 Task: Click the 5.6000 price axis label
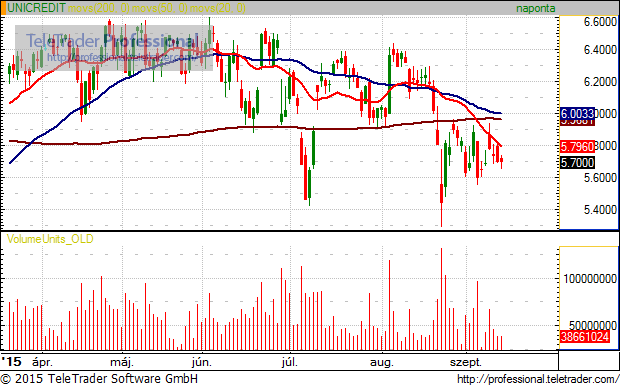click(x=600, y=178)
